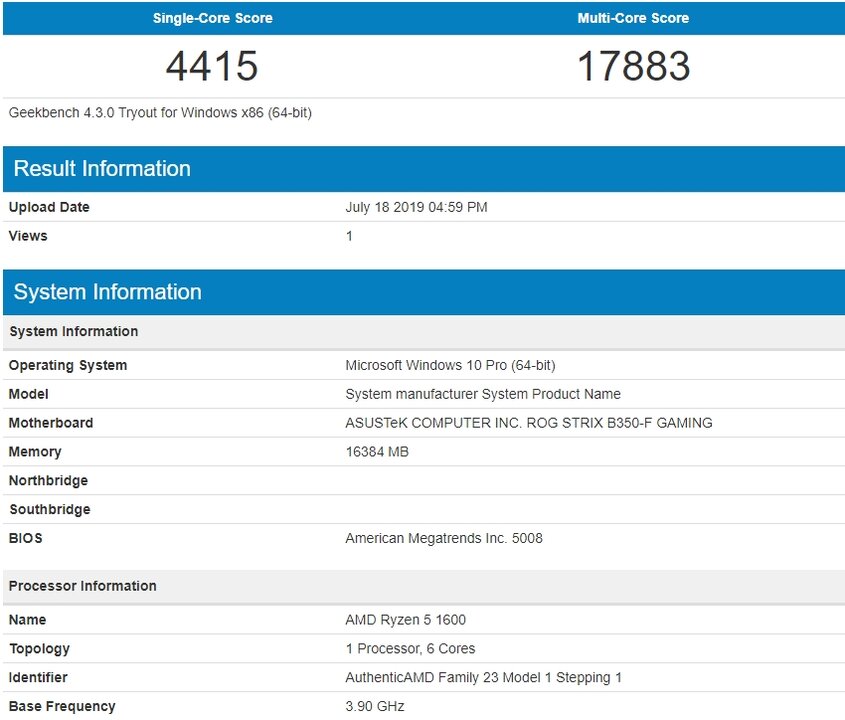Select Microsoft Windows 10 Pro (64-bit) value
This screenshot has width=845, height=720.
(x=450, y=365)
